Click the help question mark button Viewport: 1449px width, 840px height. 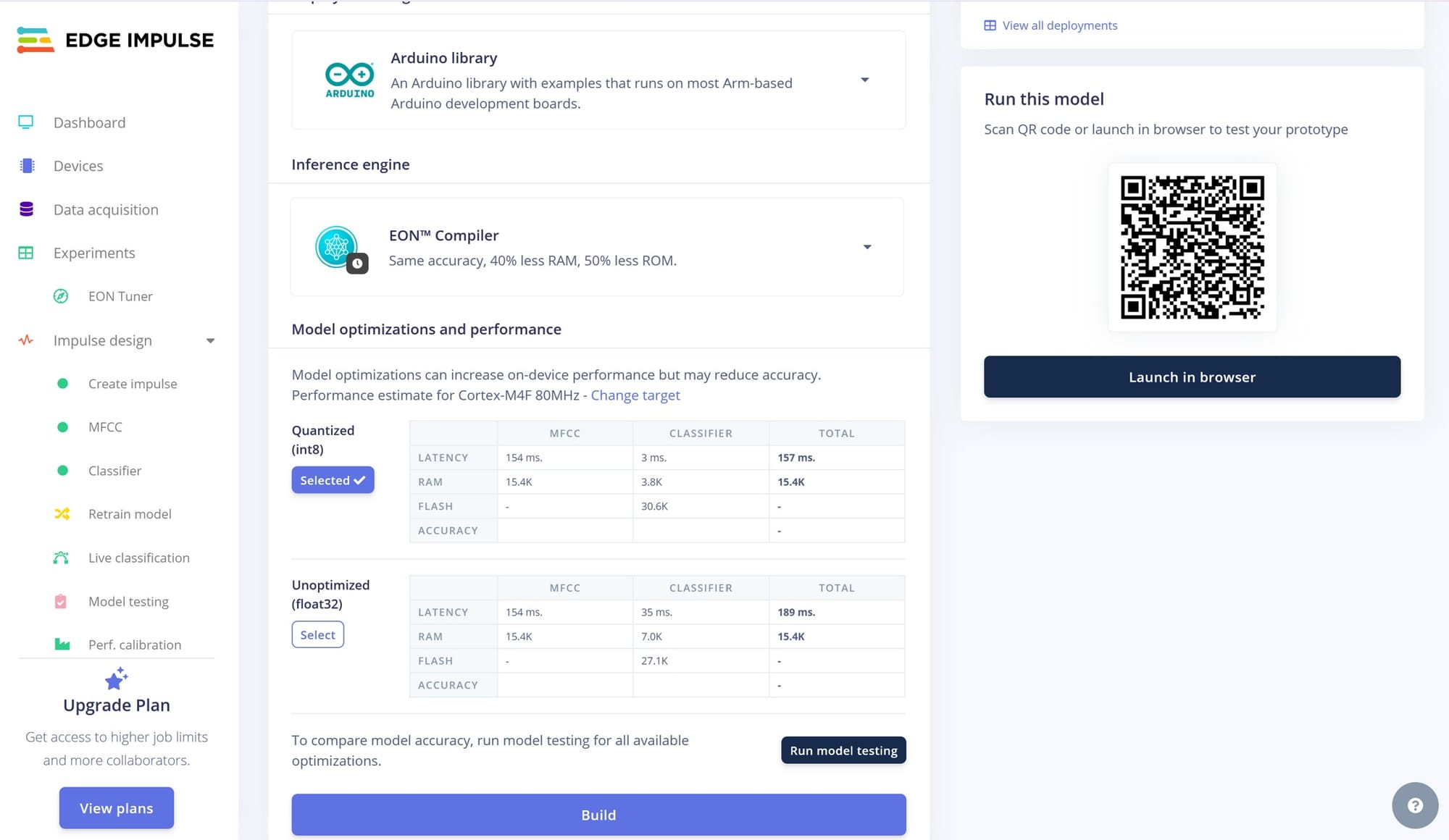[1415, 805]
